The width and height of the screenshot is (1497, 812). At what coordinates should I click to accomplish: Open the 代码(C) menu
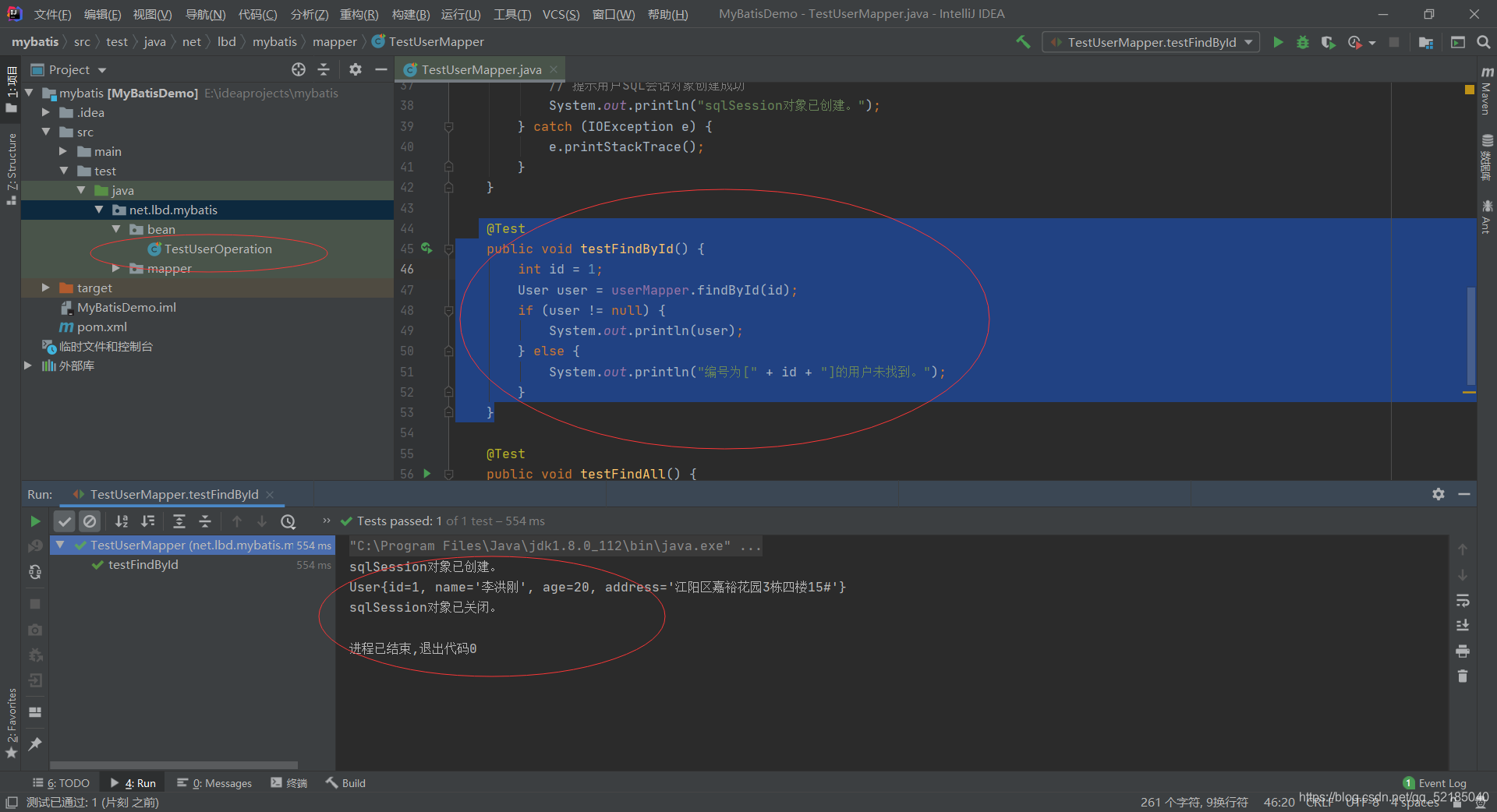click(x=257, y=14)
